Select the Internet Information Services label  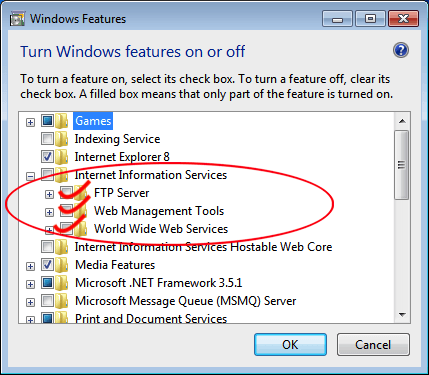[151, 175]
